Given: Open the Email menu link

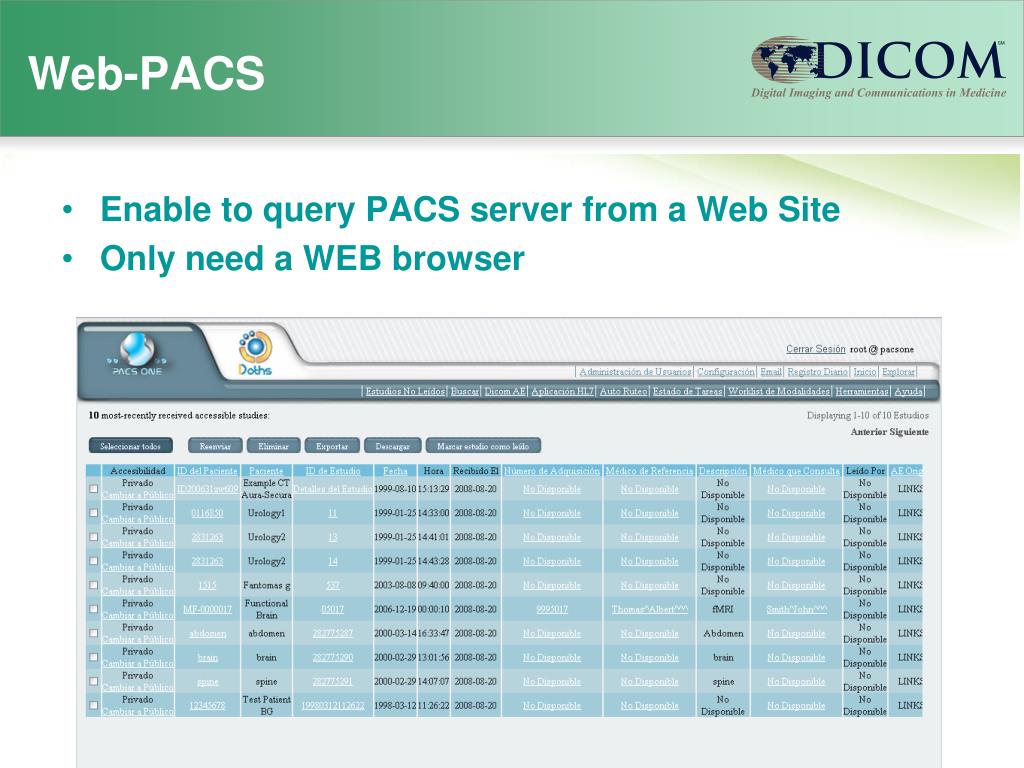Looking at the screenshot, I should [x=771, y=372].
